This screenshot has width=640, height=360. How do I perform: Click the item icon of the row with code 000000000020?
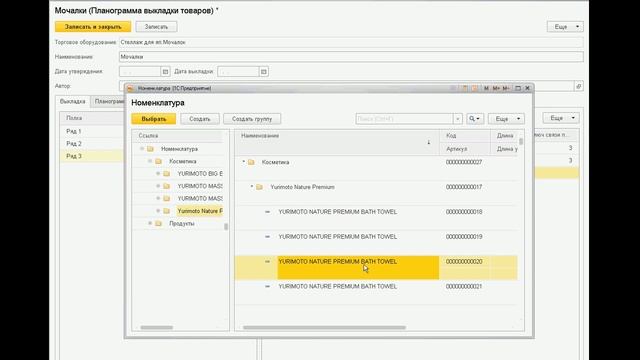[x=267, y=262]
